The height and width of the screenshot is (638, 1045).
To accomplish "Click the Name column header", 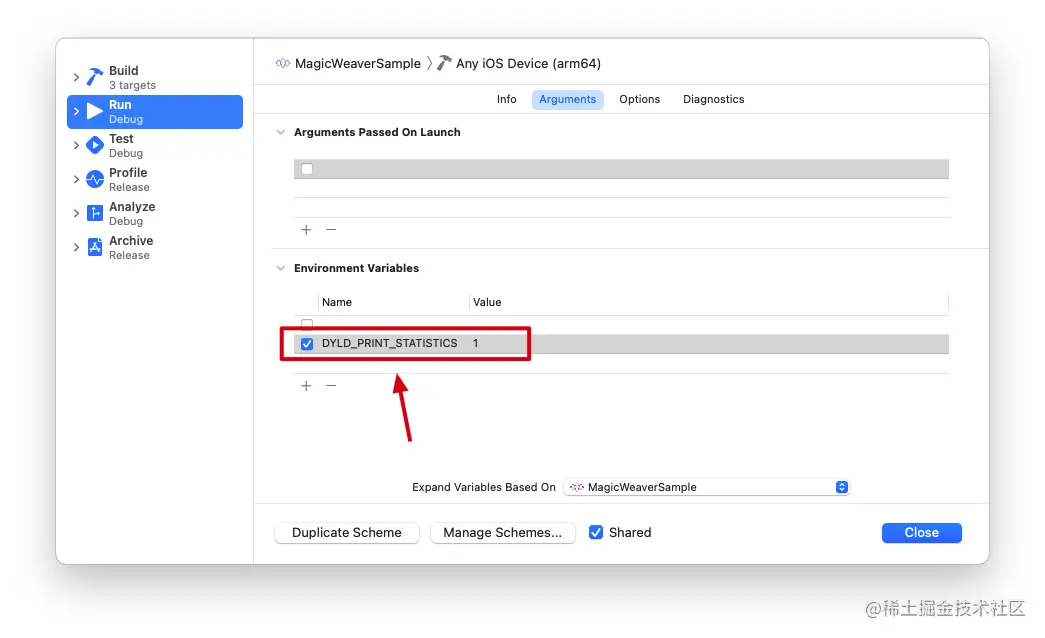I will (x=337, y=302).
